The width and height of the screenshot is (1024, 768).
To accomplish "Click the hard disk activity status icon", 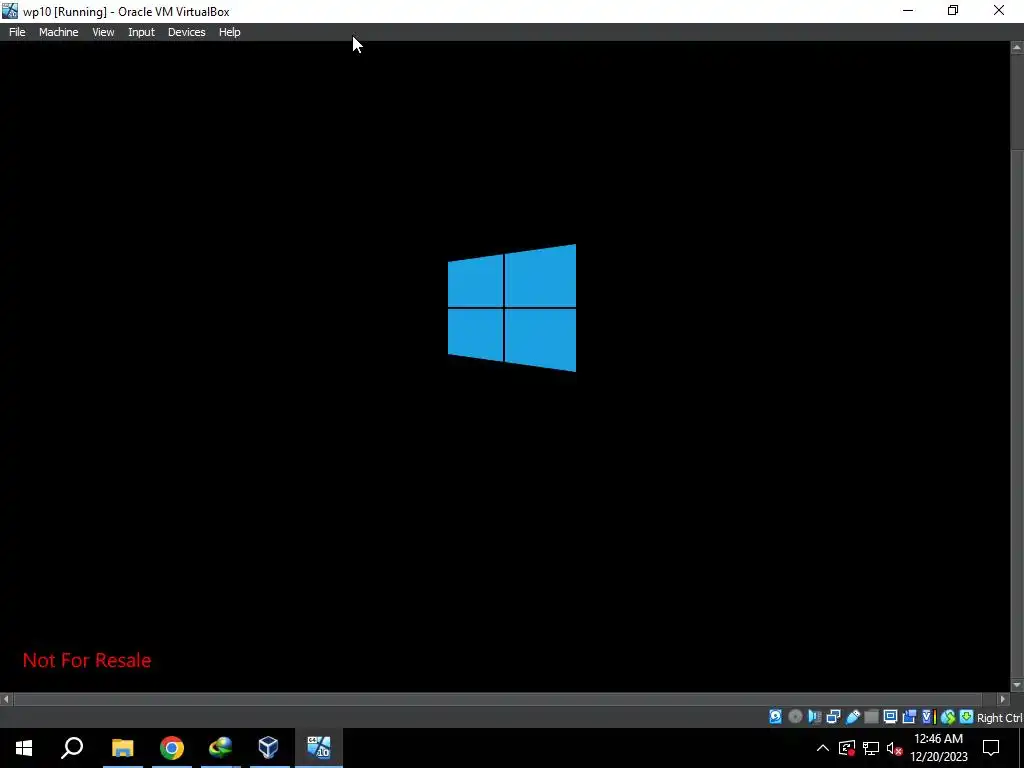I will click(775, 717).
